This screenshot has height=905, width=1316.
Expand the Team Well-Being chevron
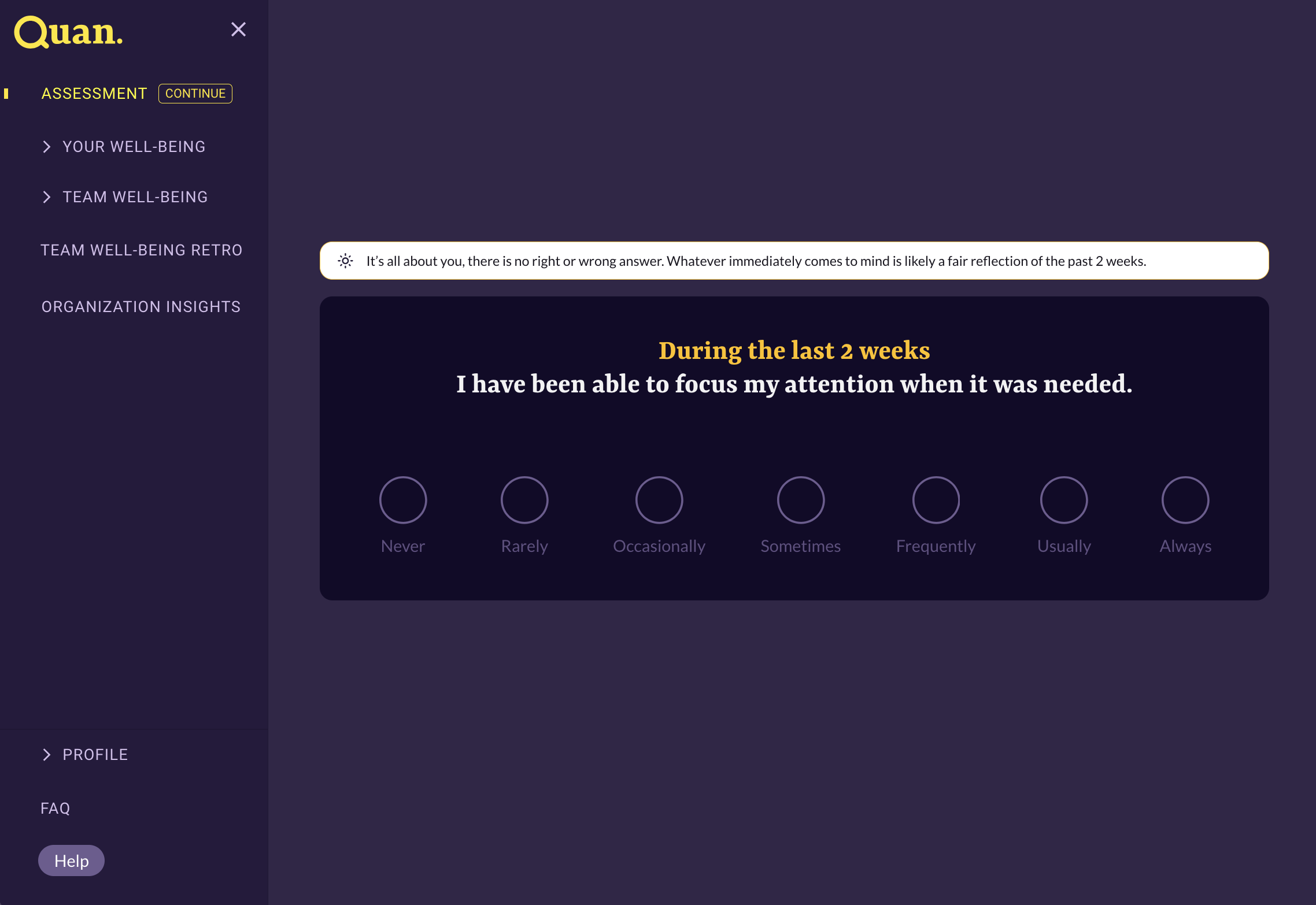(47, 197)
